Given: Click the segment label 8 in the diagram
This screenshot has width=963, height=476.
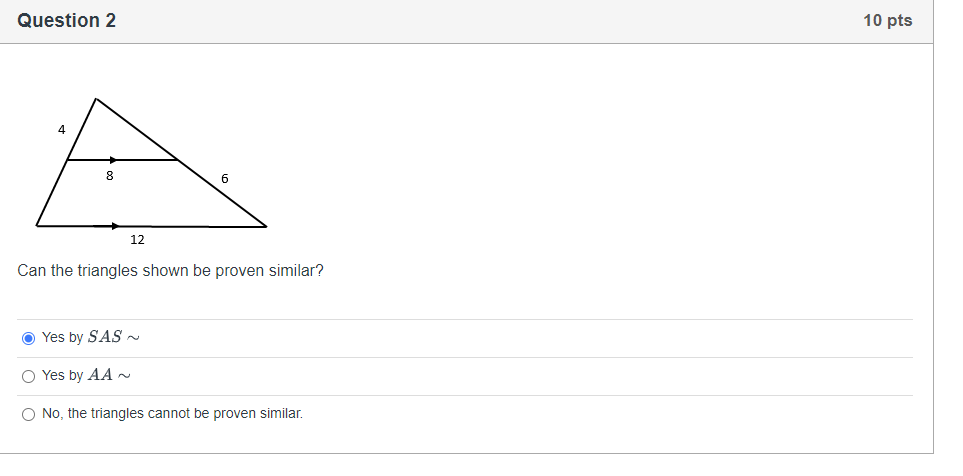Looking at the screenshot, I should (x=109, y=176).
